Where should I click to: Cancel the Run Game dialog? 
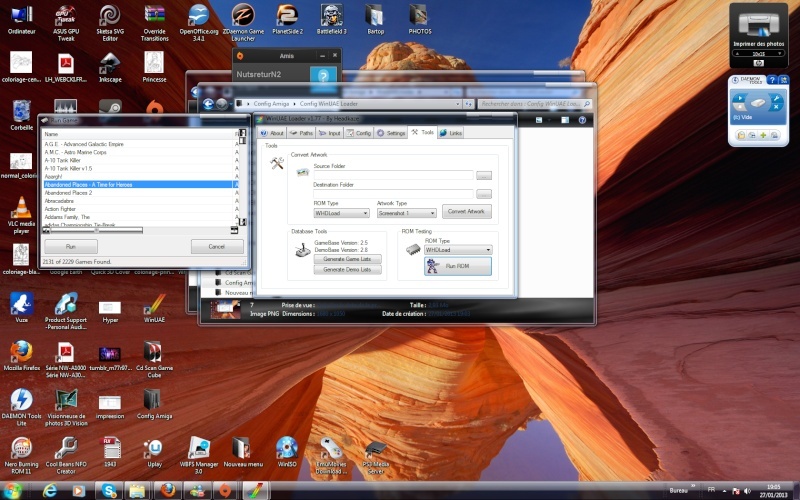pyautogui.click(x=217, y=246)
